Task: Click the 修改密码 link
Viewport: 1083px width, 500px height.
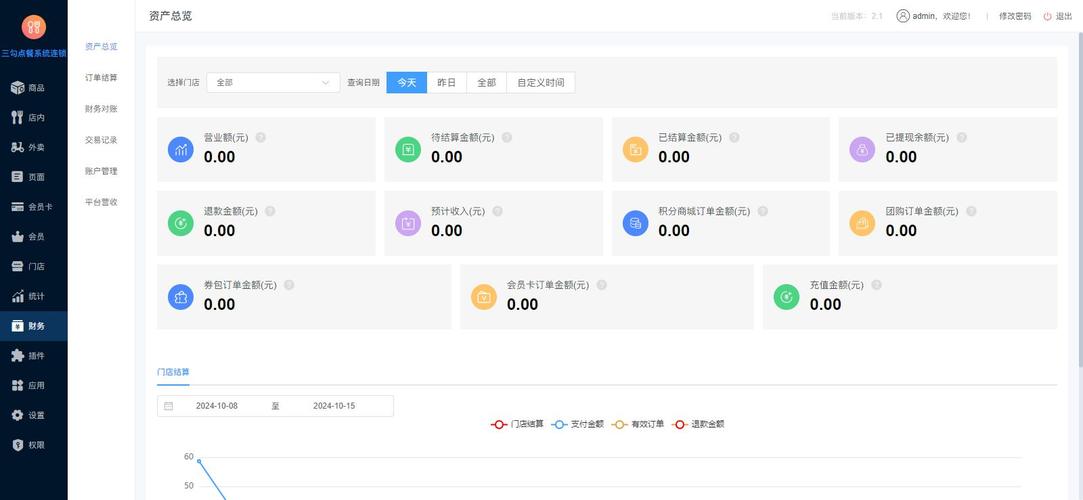Action: [1015, 16]
